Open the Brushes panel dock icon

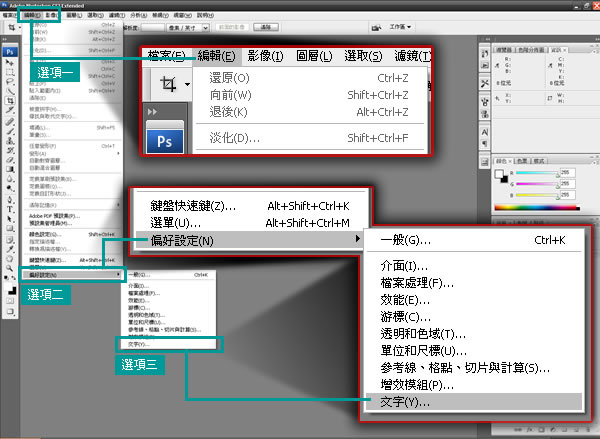click(x=485, y=103)
